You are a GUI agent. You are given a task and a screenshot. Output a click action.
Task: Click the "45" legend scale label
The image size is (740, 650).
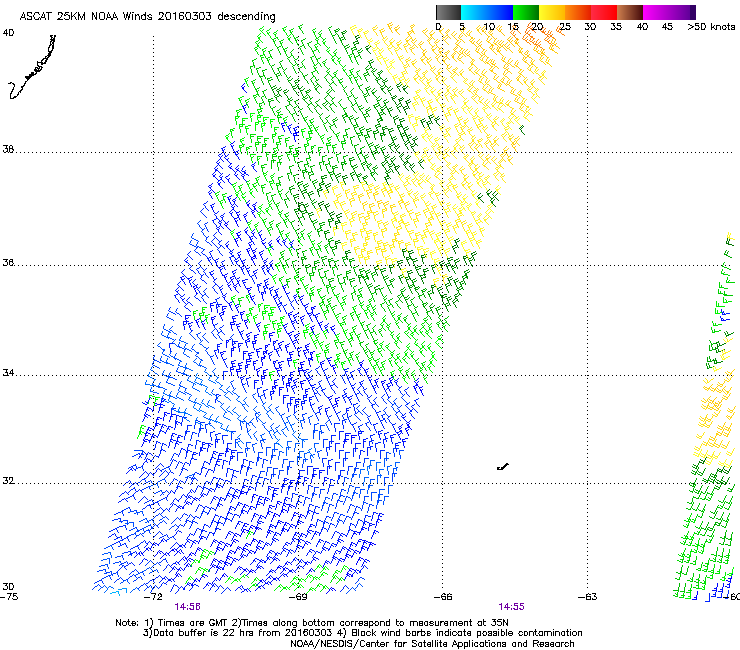tap(667, 27)
